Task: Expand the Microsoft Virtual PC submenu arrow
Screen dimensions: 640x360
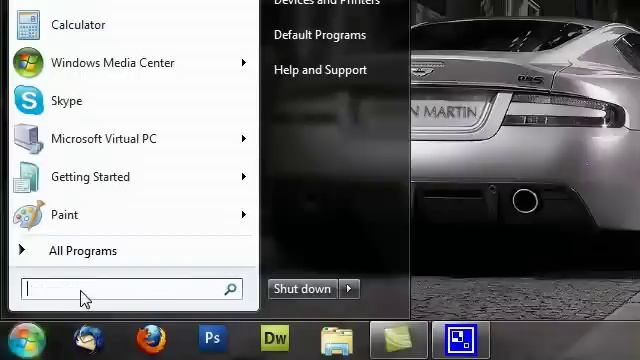Action: pyautogui.click(x=244, y=139)
